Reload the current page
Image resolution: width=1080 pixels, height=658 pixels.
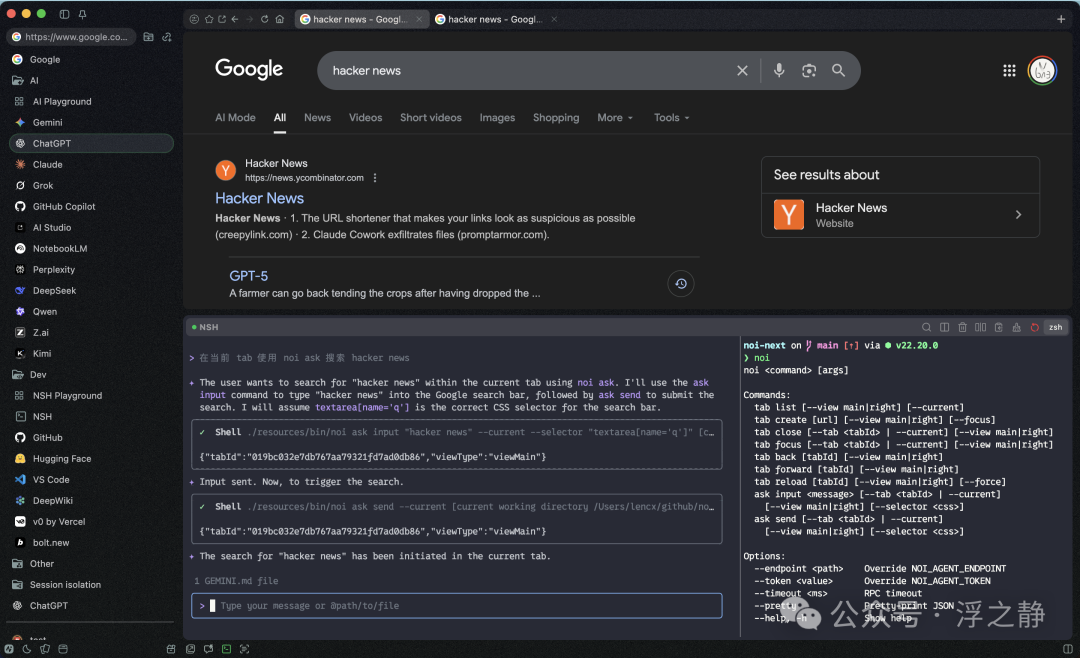(264, 19)
